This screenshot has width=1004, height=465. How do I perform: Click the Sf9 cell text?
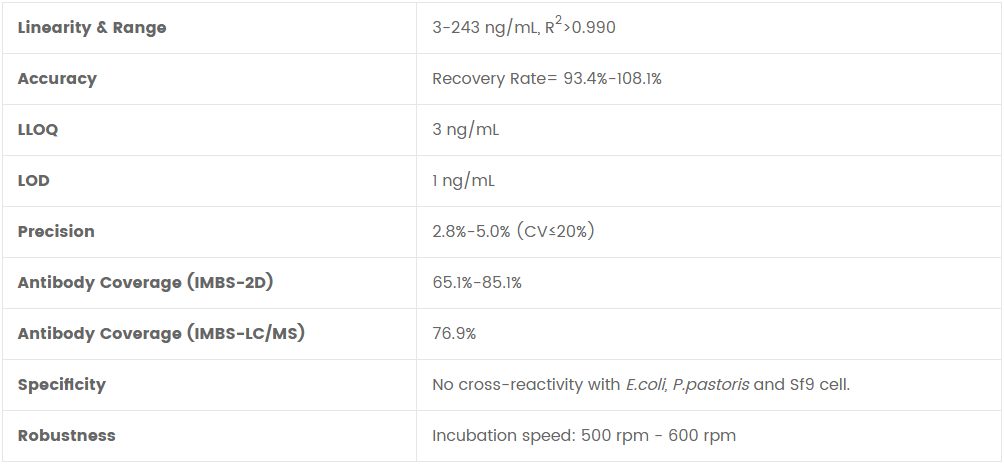[820, 385]
